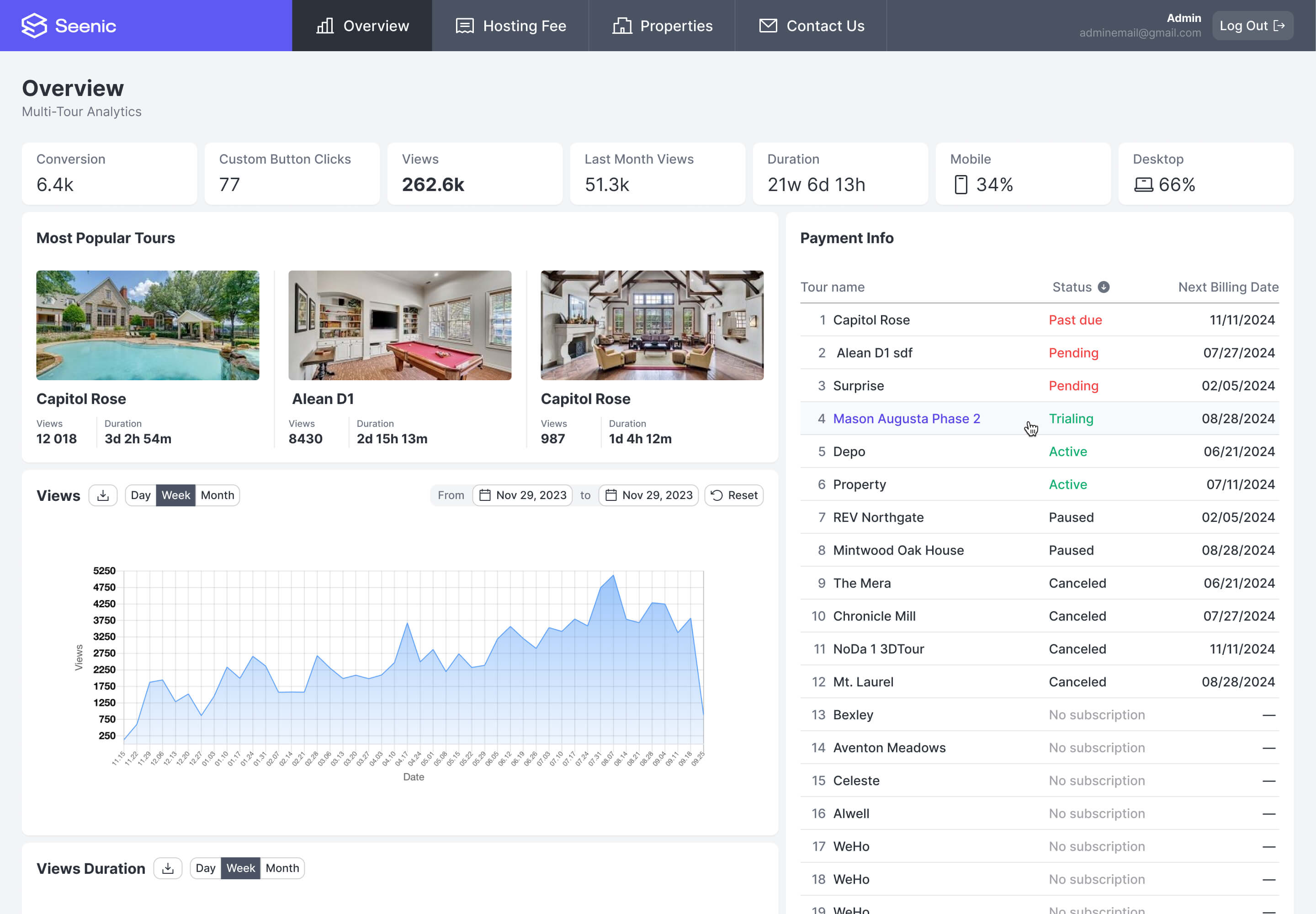Go to the Properties tab
1316x914 pixels.
pos(662,26)
